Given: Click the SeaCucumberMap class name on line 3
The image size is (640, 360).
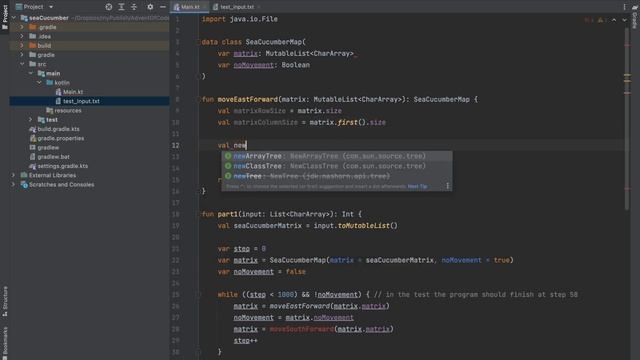Looking at the screenshot, I should 273,42.
